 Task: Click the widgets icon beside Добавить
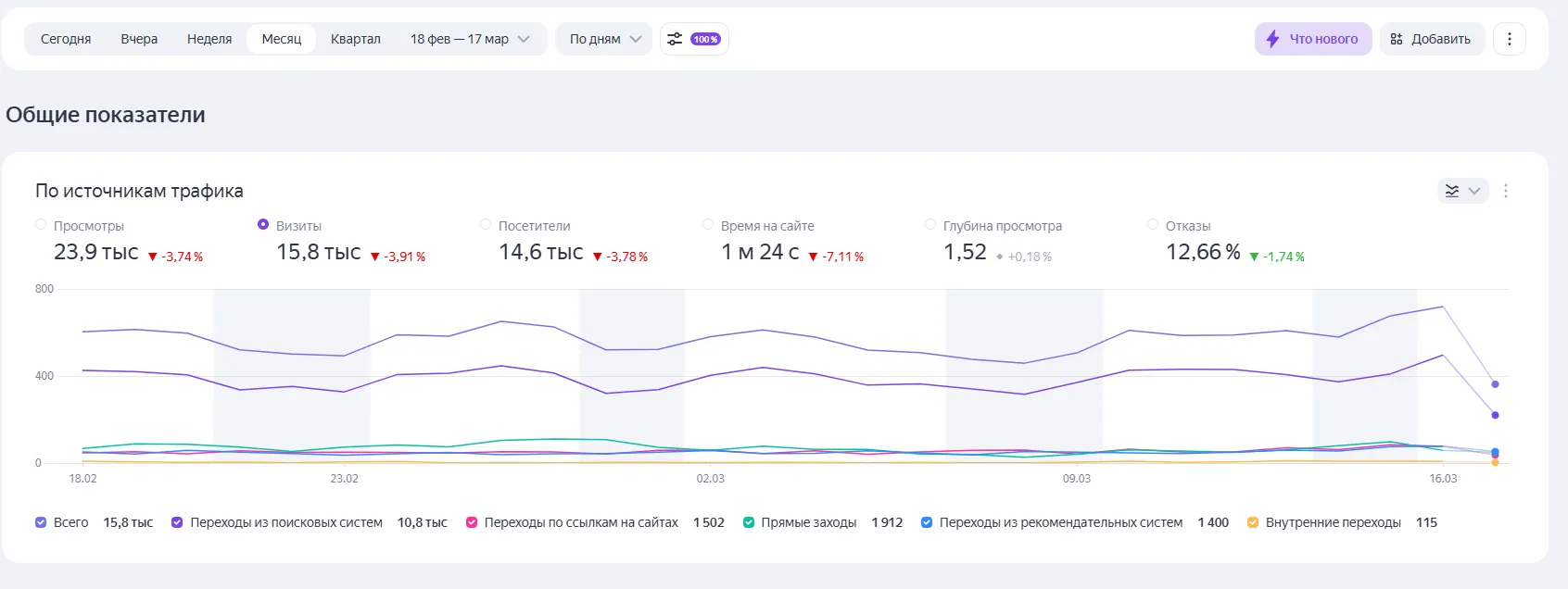(x=1397, y=39)
